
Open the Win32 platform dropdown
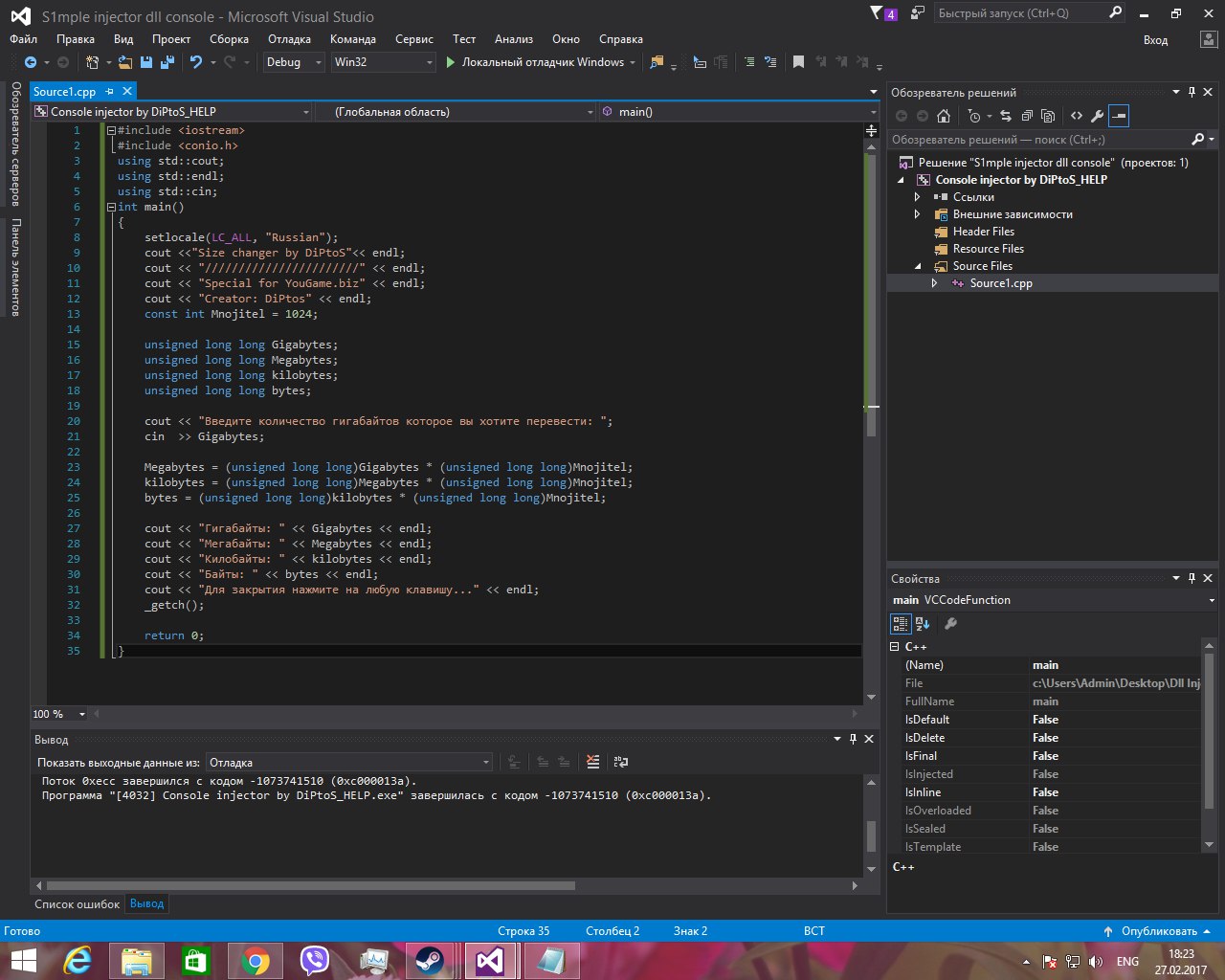coord(383,62)
